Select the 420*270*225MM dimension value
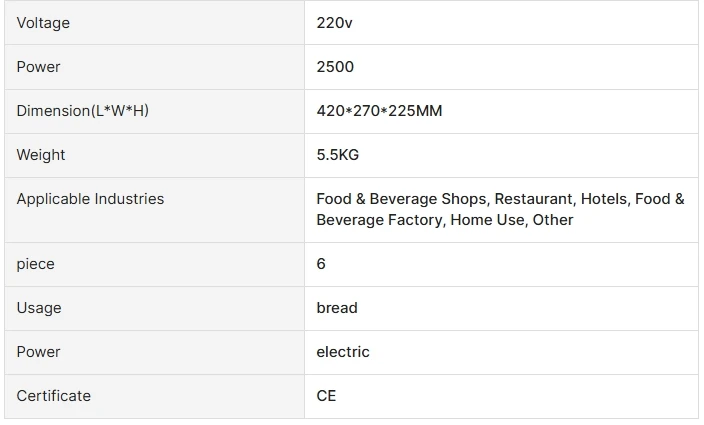Screen dimensions: 704x425 [x=379, y=111]
